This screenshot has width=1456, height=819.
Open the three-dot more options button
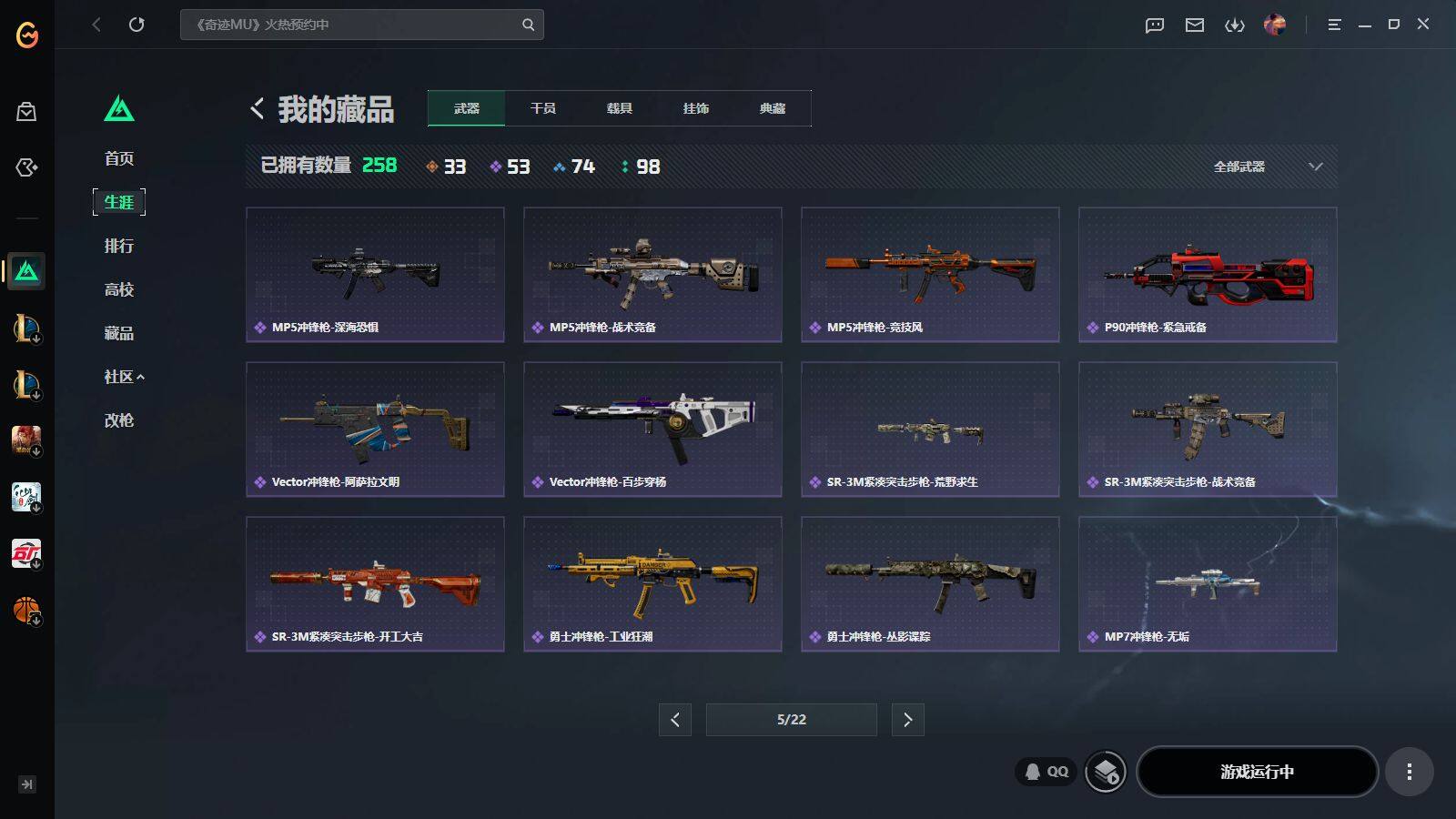1410,772
